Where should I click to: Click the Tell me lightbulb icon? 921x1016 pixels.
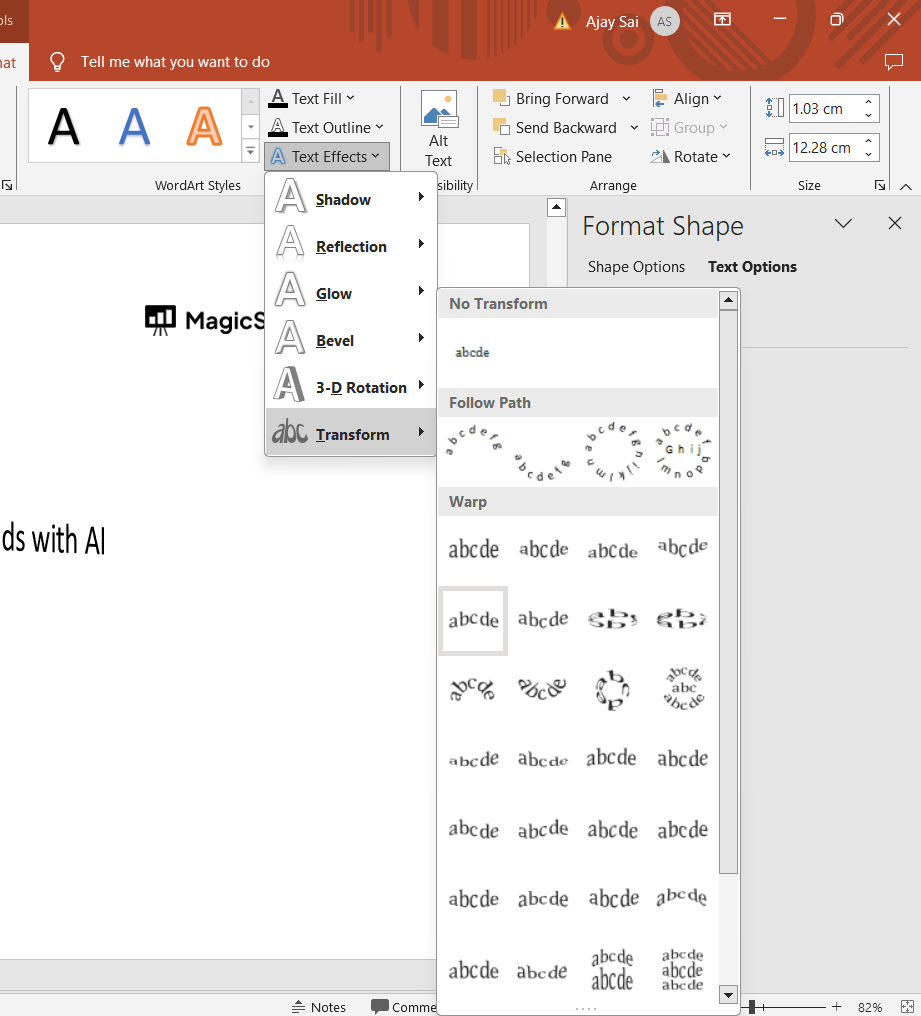(x=58, y=62)
